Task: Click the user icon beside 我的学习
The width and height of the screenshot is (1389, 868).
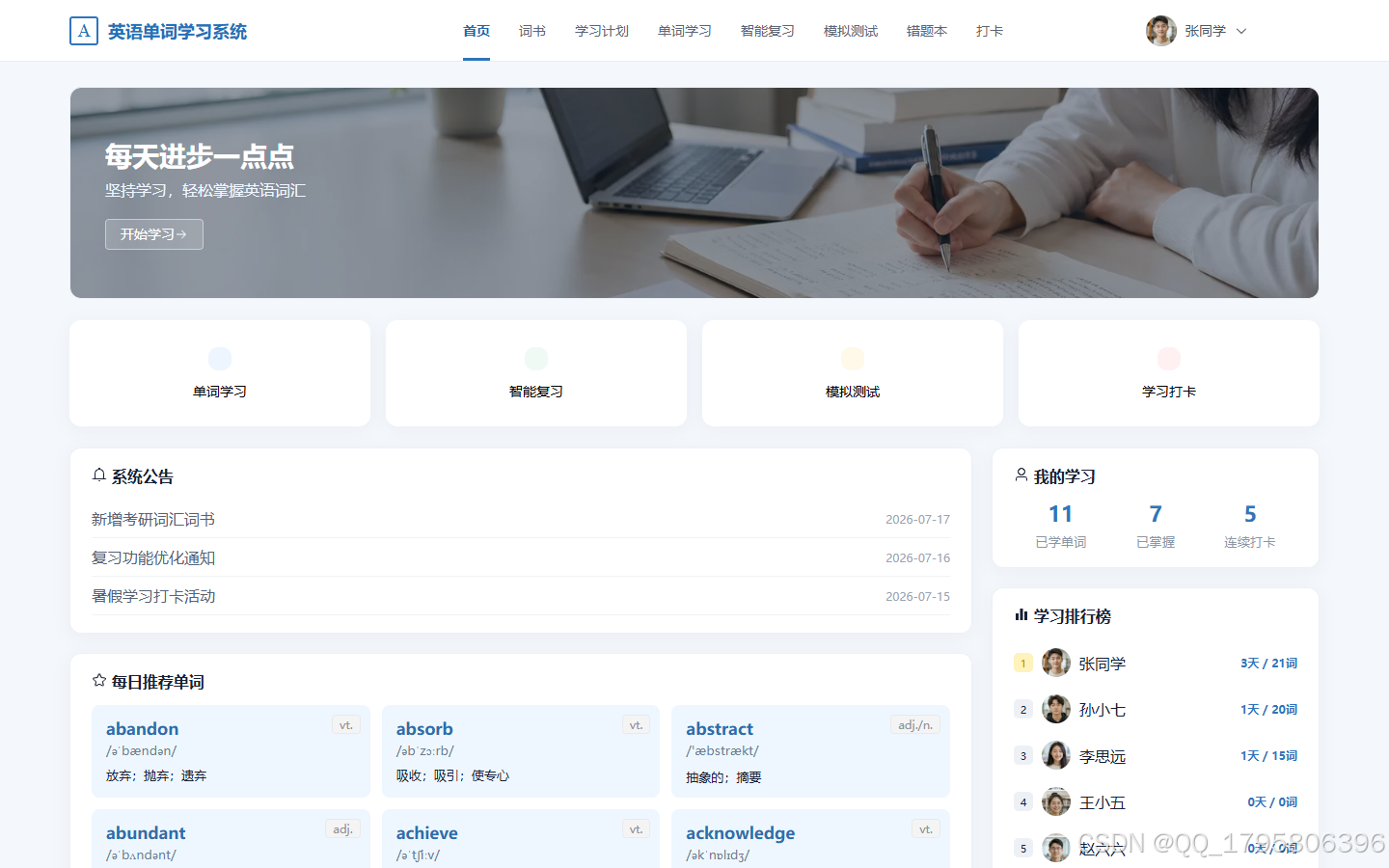Action: [x=1021, y=475]
